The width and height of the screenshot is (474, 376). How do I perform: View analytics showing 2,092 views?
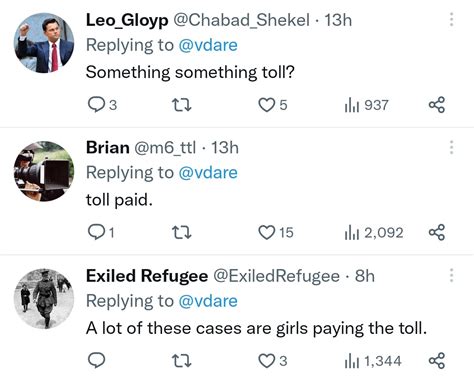click(374, 233)
